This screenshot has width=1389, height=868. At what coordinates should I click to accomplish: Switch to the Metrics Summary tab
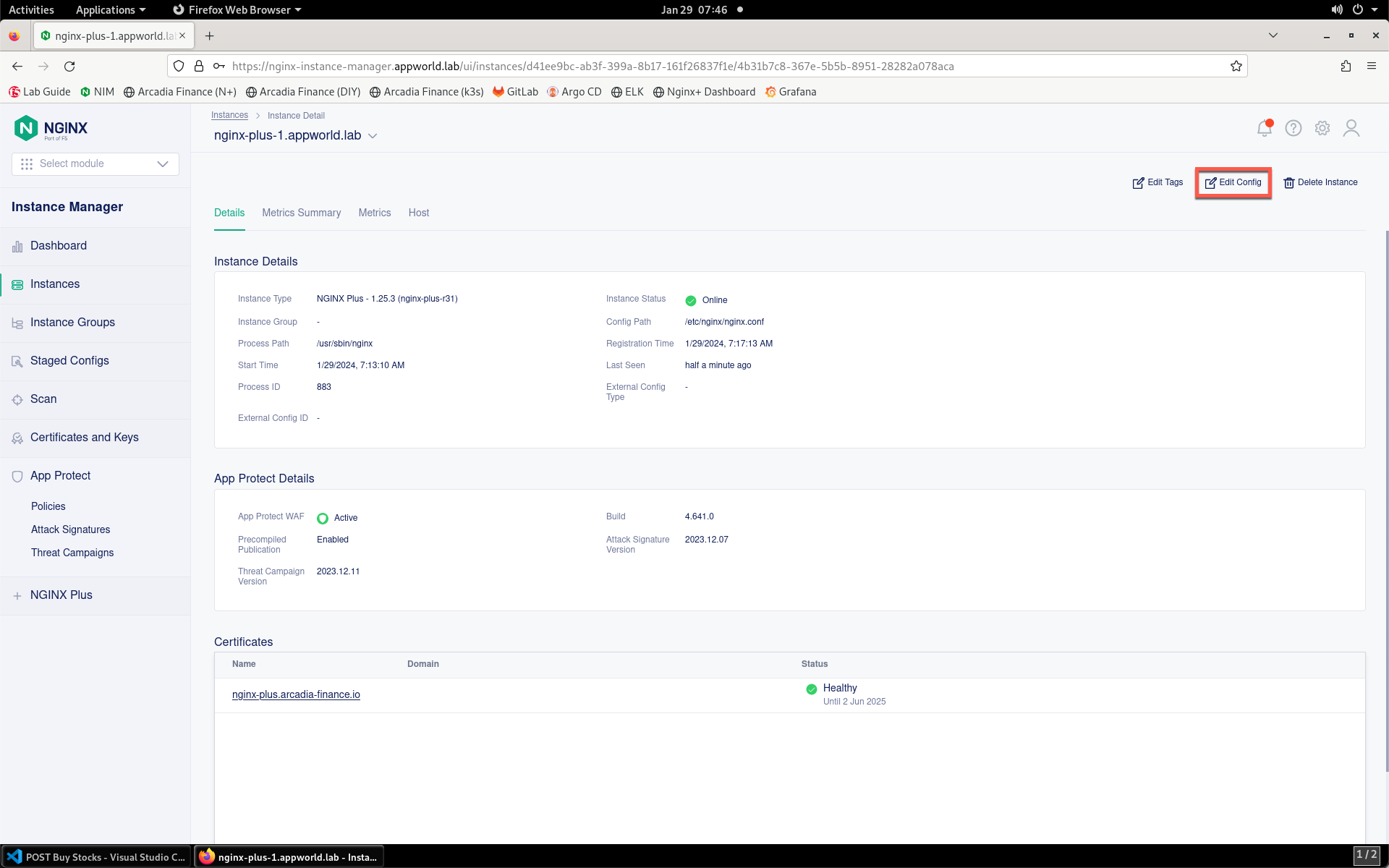click(x=301, y=213)
